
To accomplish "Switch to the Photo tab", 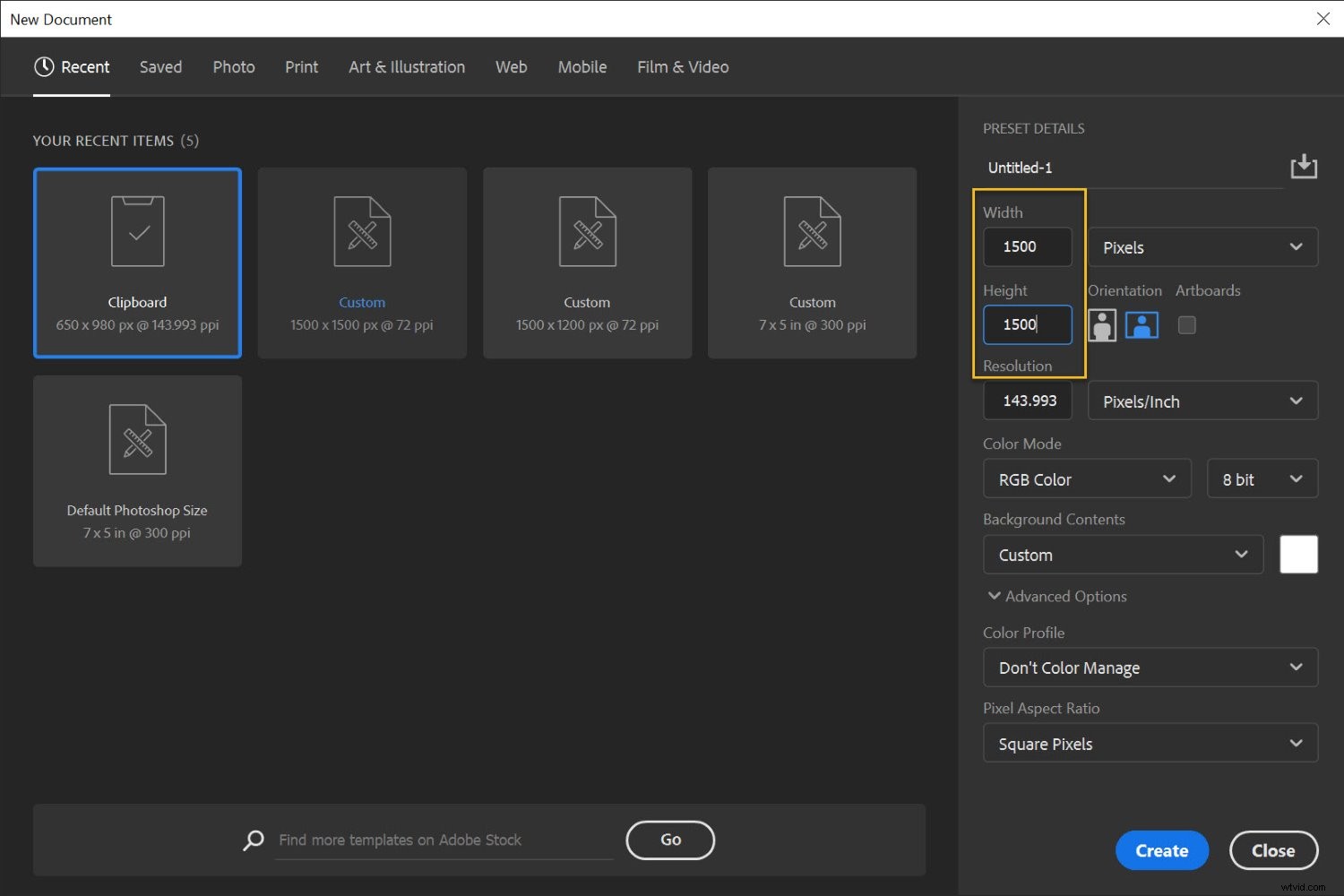I will click(x=234, y=67).
